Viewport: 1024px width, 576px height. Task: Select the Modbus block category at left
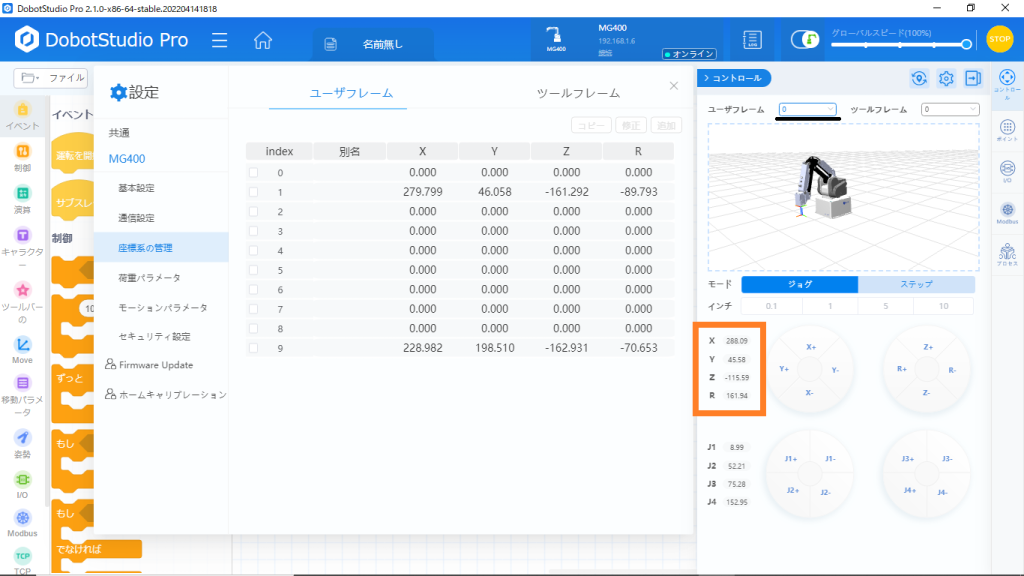tap(23, 524)
